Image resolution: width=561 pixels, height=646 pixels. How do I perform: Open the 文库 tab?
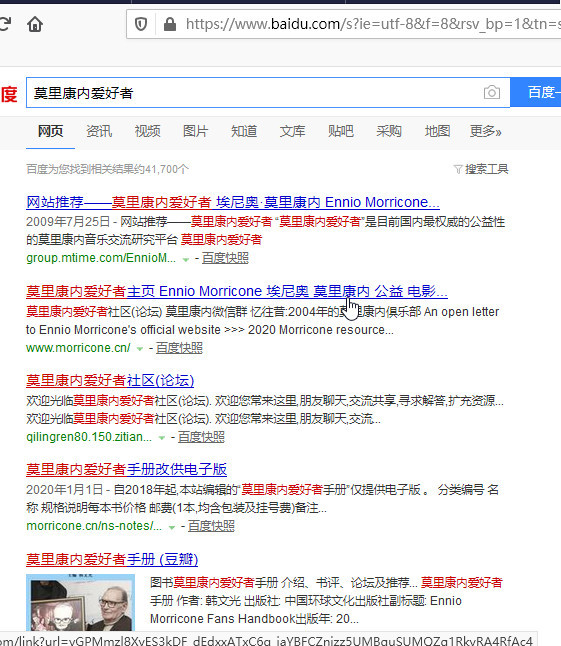pos(292,131)
